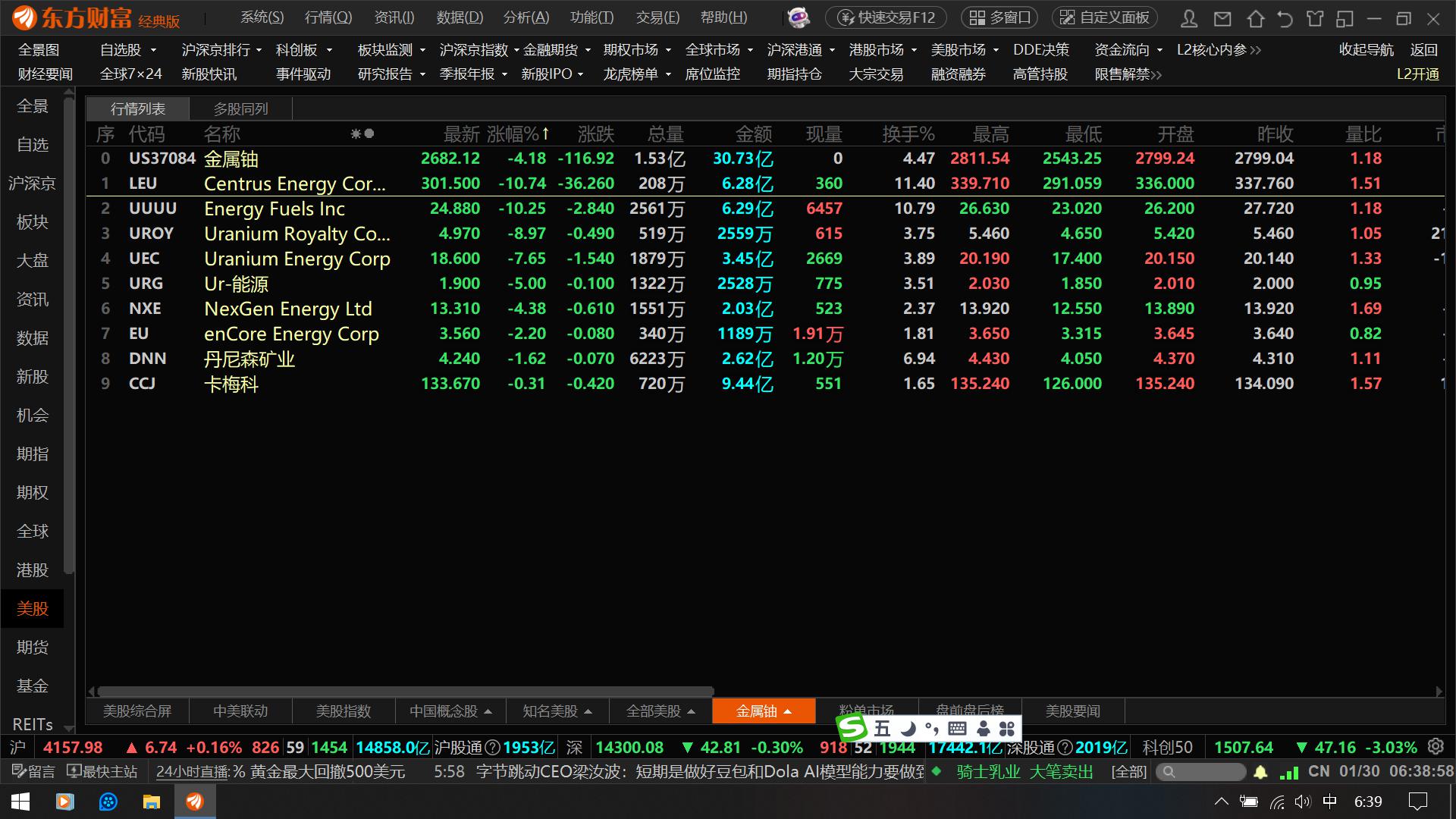The image size is (1456, 819).
Task: Open the user account profile icon
Action: tap(1189, 18)
